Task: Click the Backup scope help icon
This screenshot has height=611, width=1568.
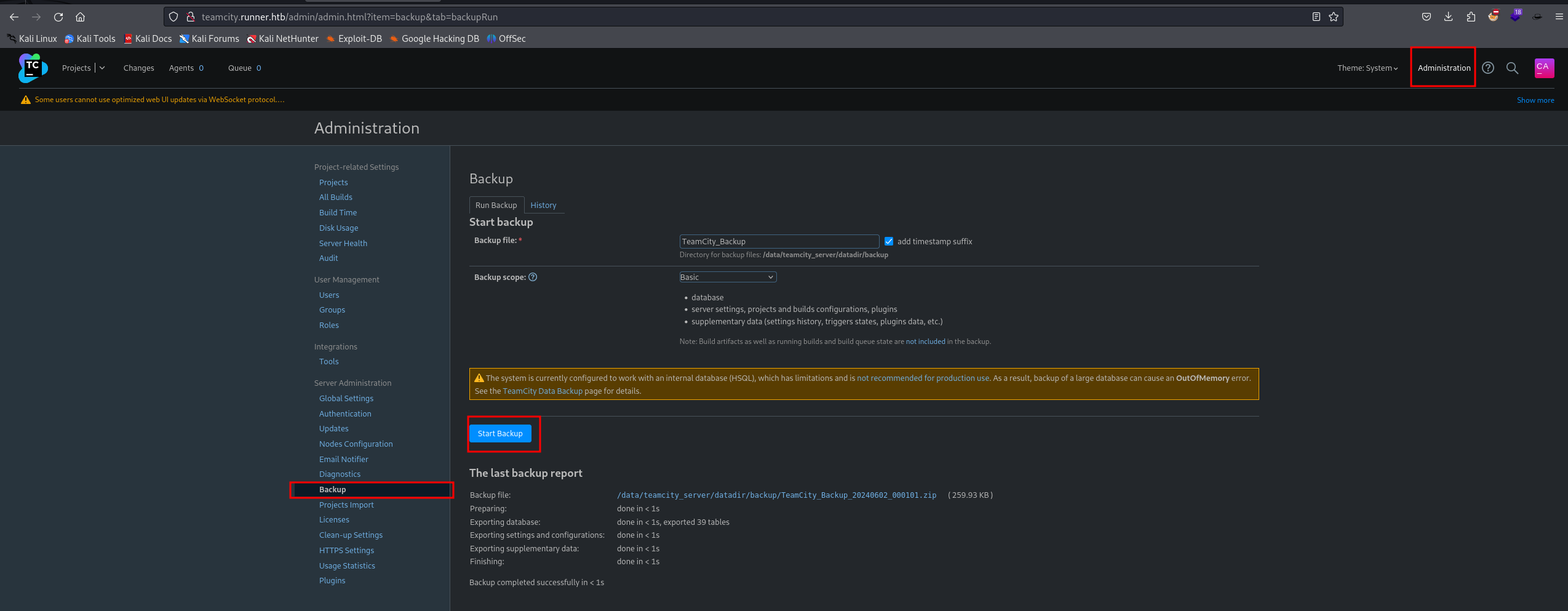Action: 533,277
